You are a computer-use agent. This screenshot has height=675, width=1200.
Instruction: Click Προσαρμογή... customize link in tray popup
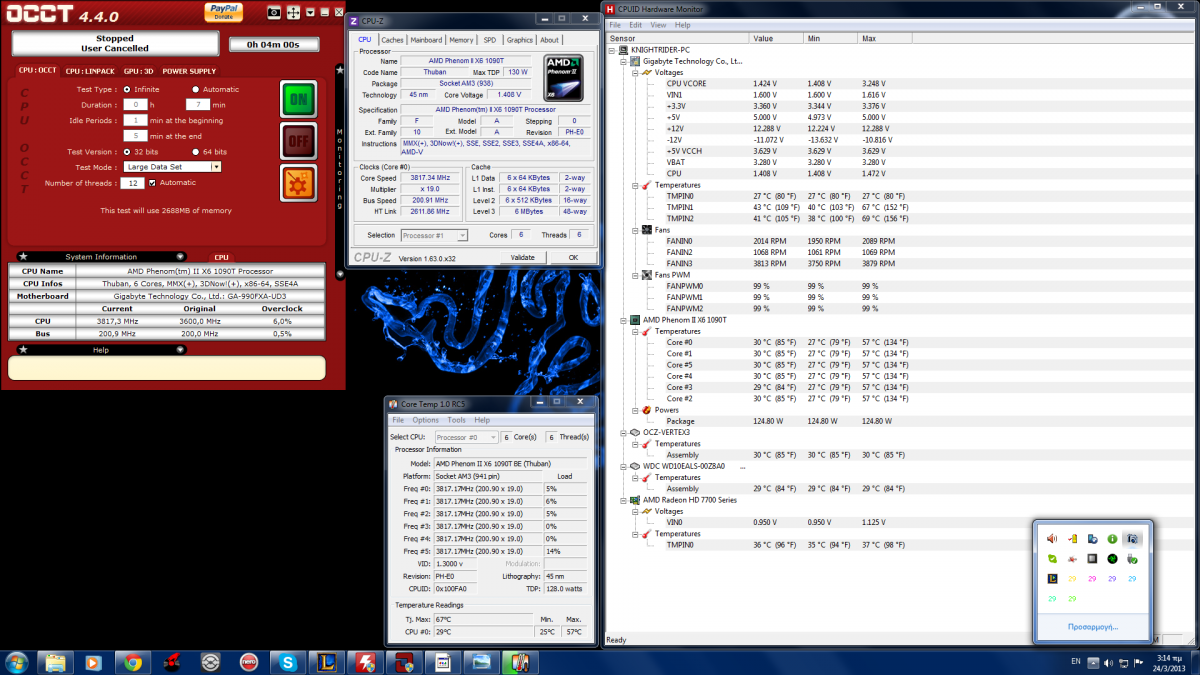point(1092,627)
